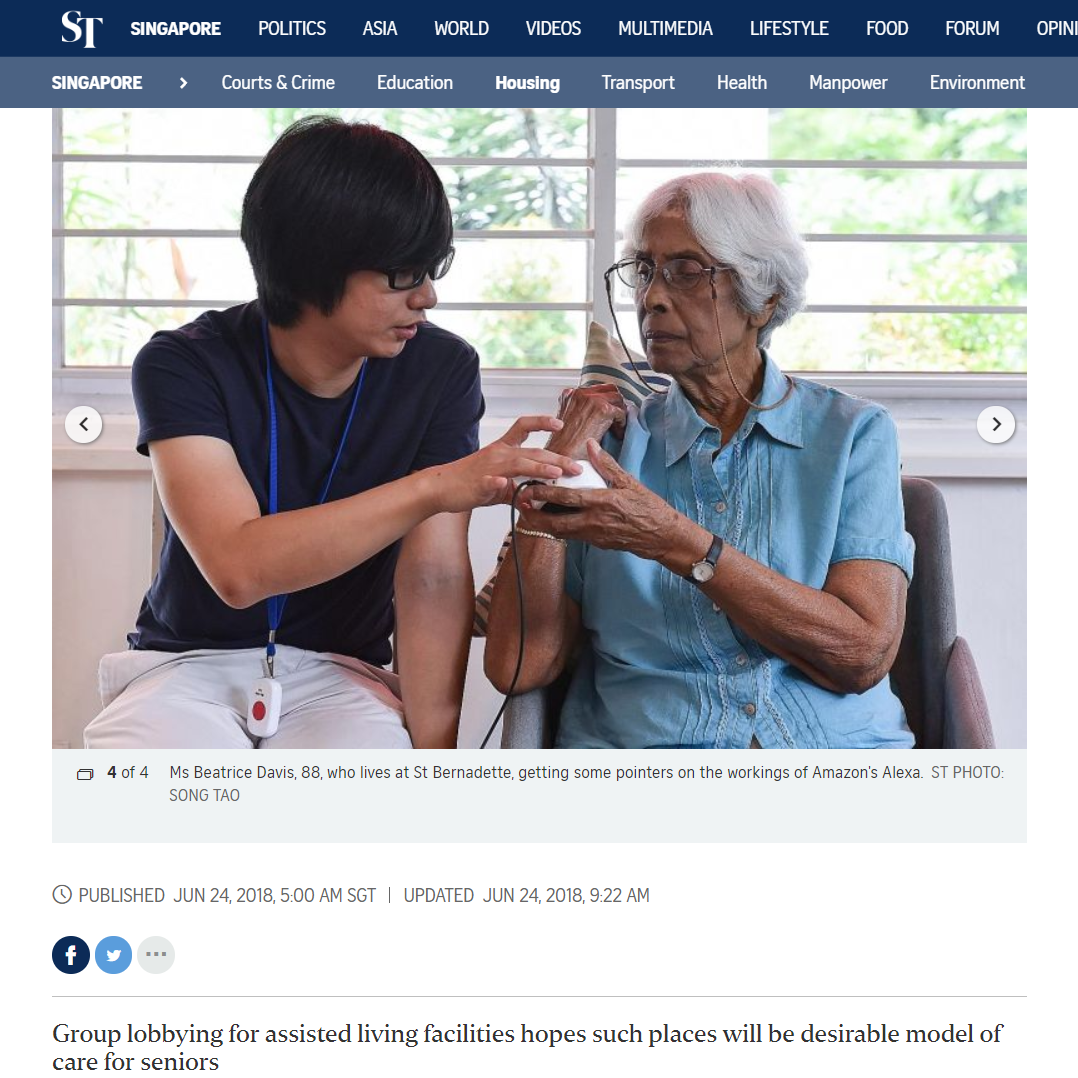
Task: Open the Lifestyle section
Action: pyautogui.click(x=789, y=28)
